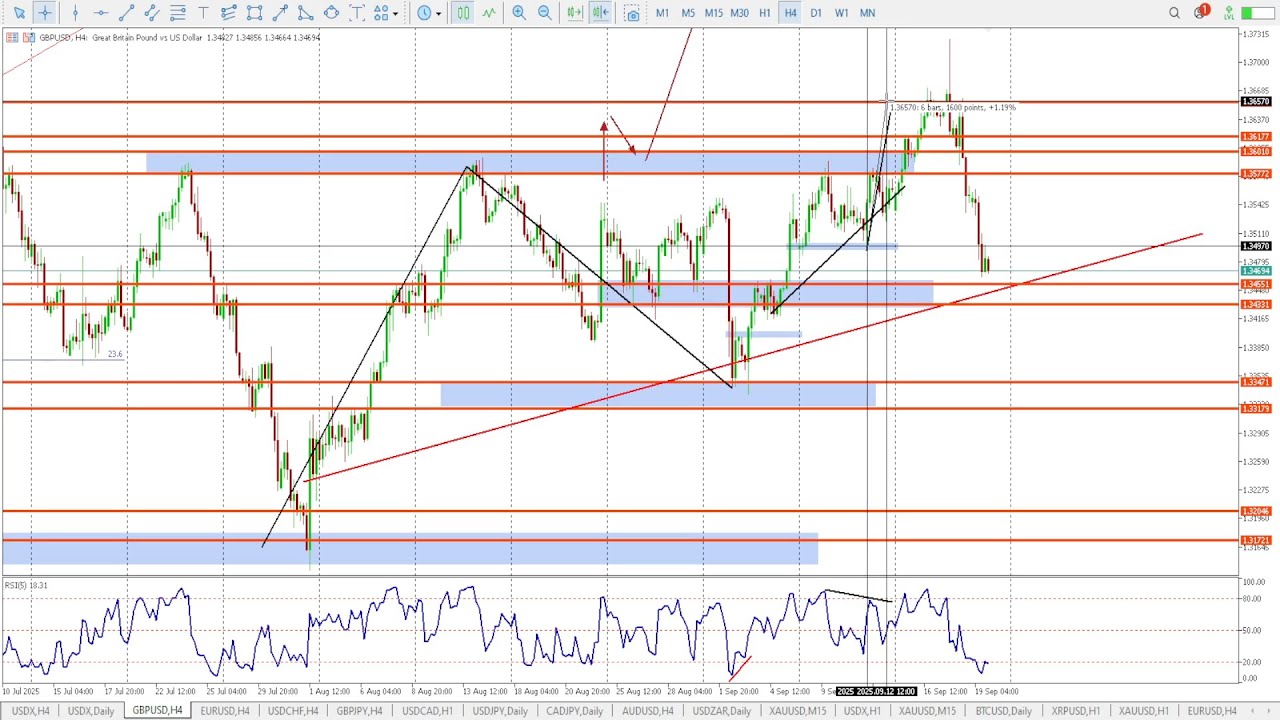
Task: Take a chart screenshot with camera icon
Action: click(x=632, y=13)
